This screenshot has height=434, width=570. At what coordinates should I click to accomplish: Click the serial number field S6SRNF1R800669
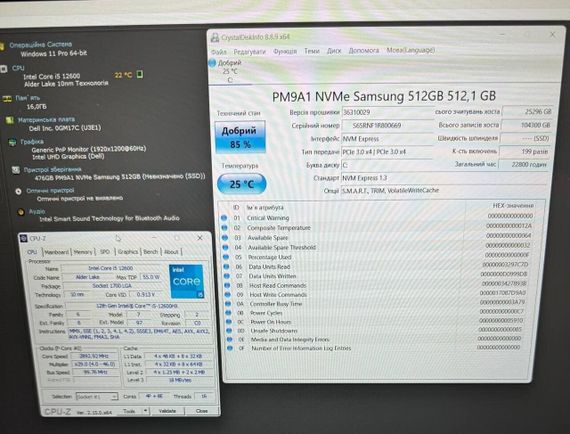[387, 125]
